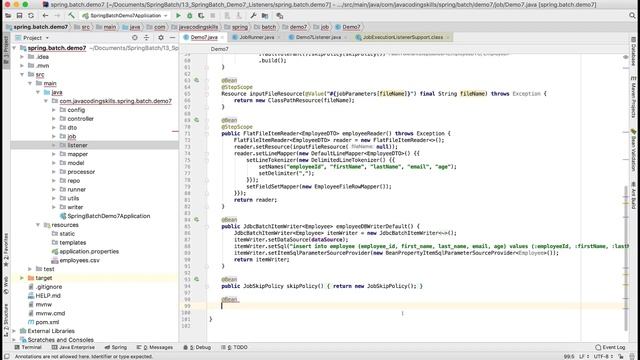Open the Terminal tool window
The image size is (640, 360).
click(28, 347)
